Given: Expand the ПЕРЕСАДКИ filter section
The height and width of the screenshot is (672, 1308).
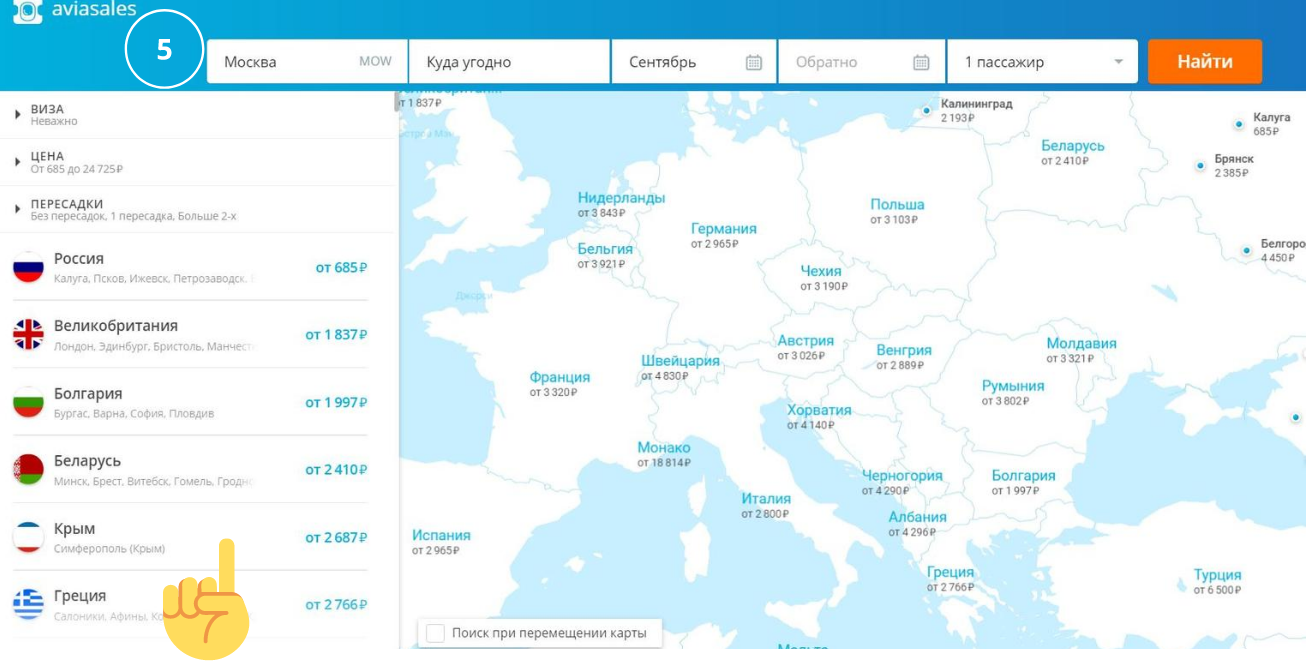Looking at the screenshot, I should pyautogui.click(x=18, y=209).
